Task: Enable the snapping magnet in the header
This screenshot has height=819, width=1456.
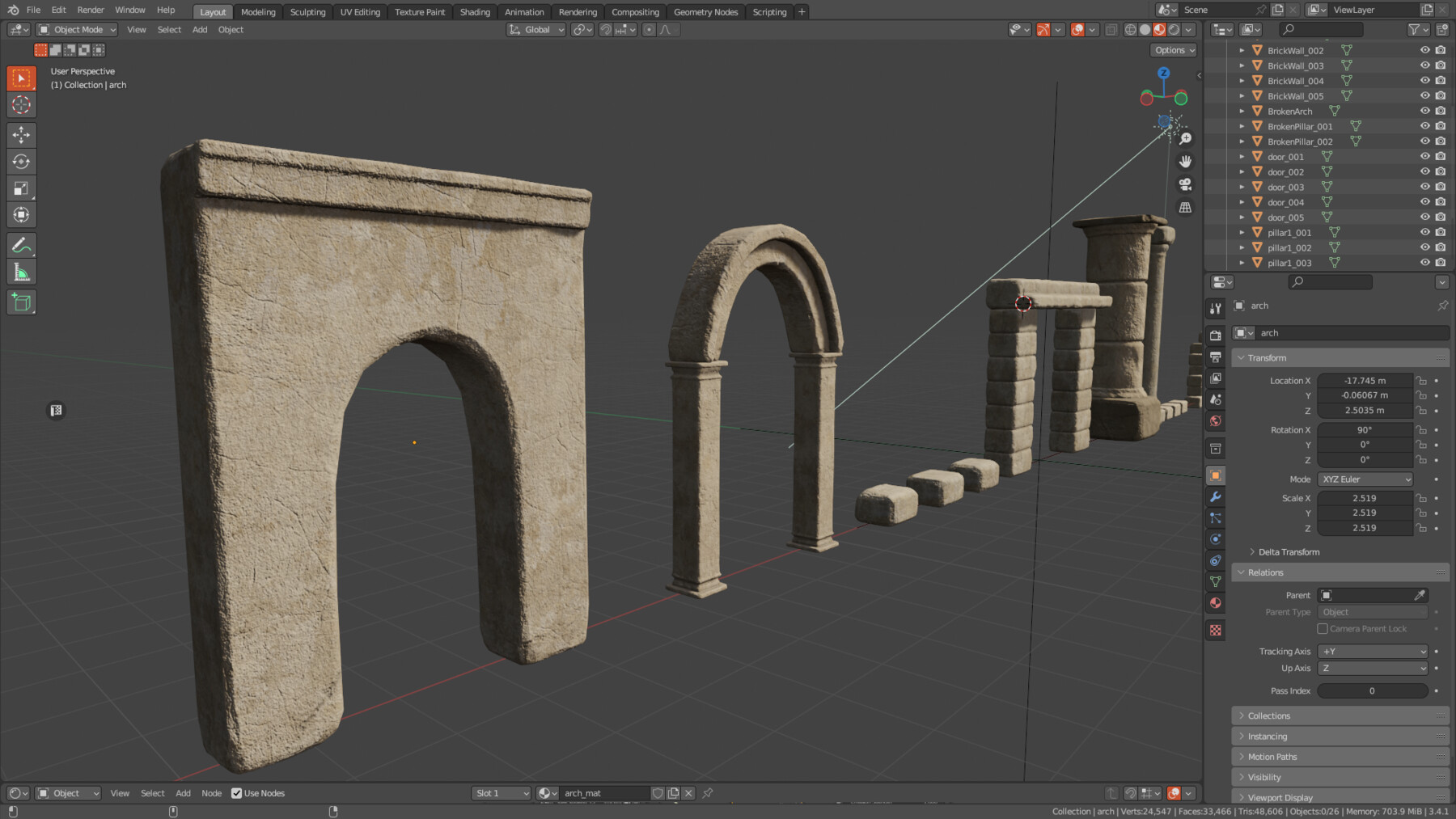Action: 607,29
